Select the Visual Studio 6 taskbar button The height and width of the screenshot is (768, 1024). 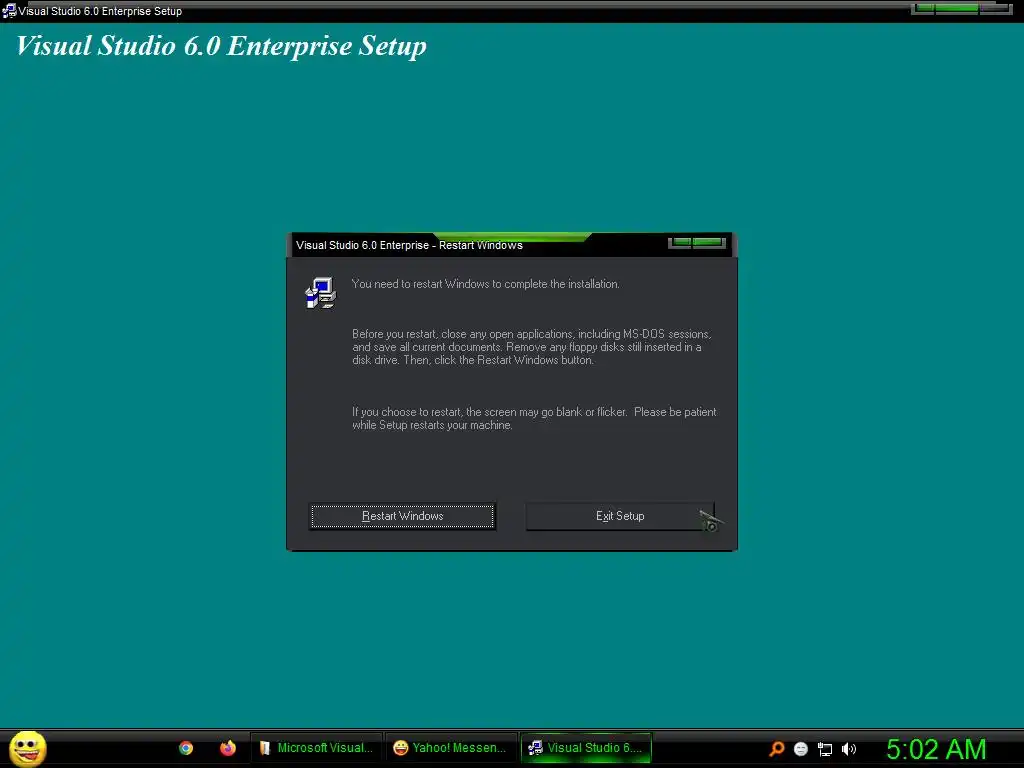coord(586,748)
